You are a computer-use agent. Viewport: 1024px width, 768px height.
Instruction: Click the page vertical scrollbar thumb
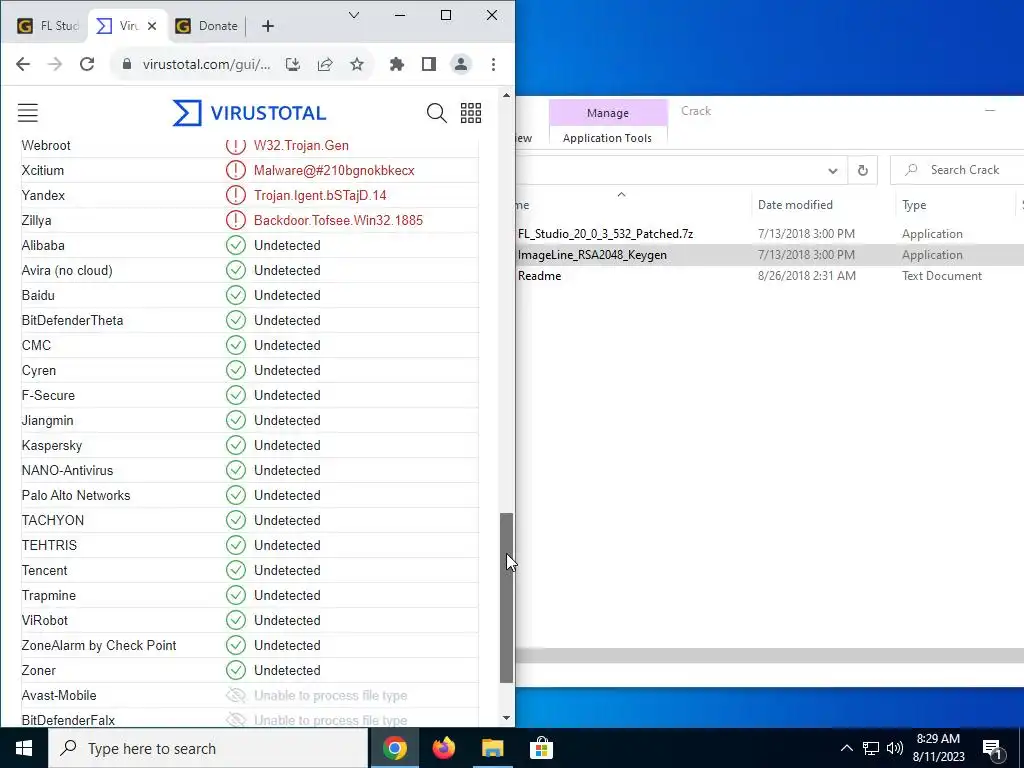(506, 598)
